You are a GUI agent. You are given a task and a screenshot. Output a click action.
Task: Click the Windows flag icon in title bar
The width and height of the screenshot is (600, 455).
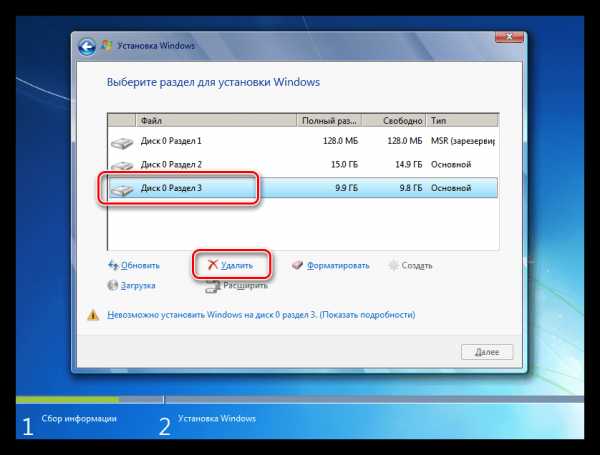pos(106,46)
